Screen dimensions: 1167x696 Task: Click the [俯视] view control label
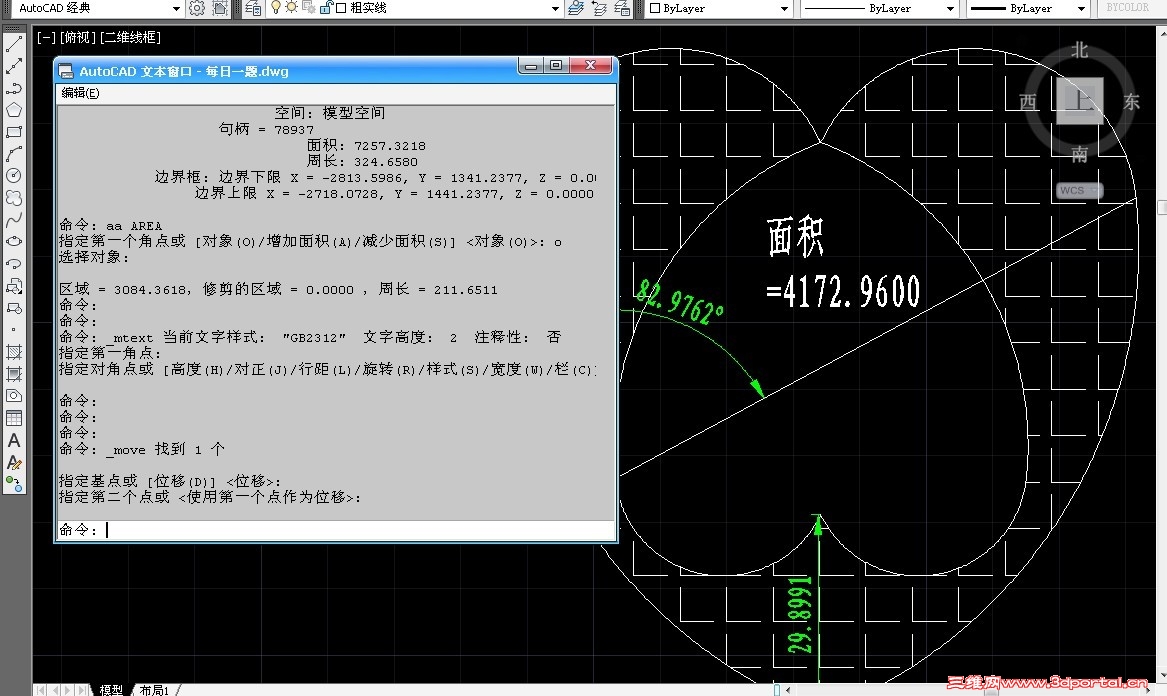tap(78, 37)
